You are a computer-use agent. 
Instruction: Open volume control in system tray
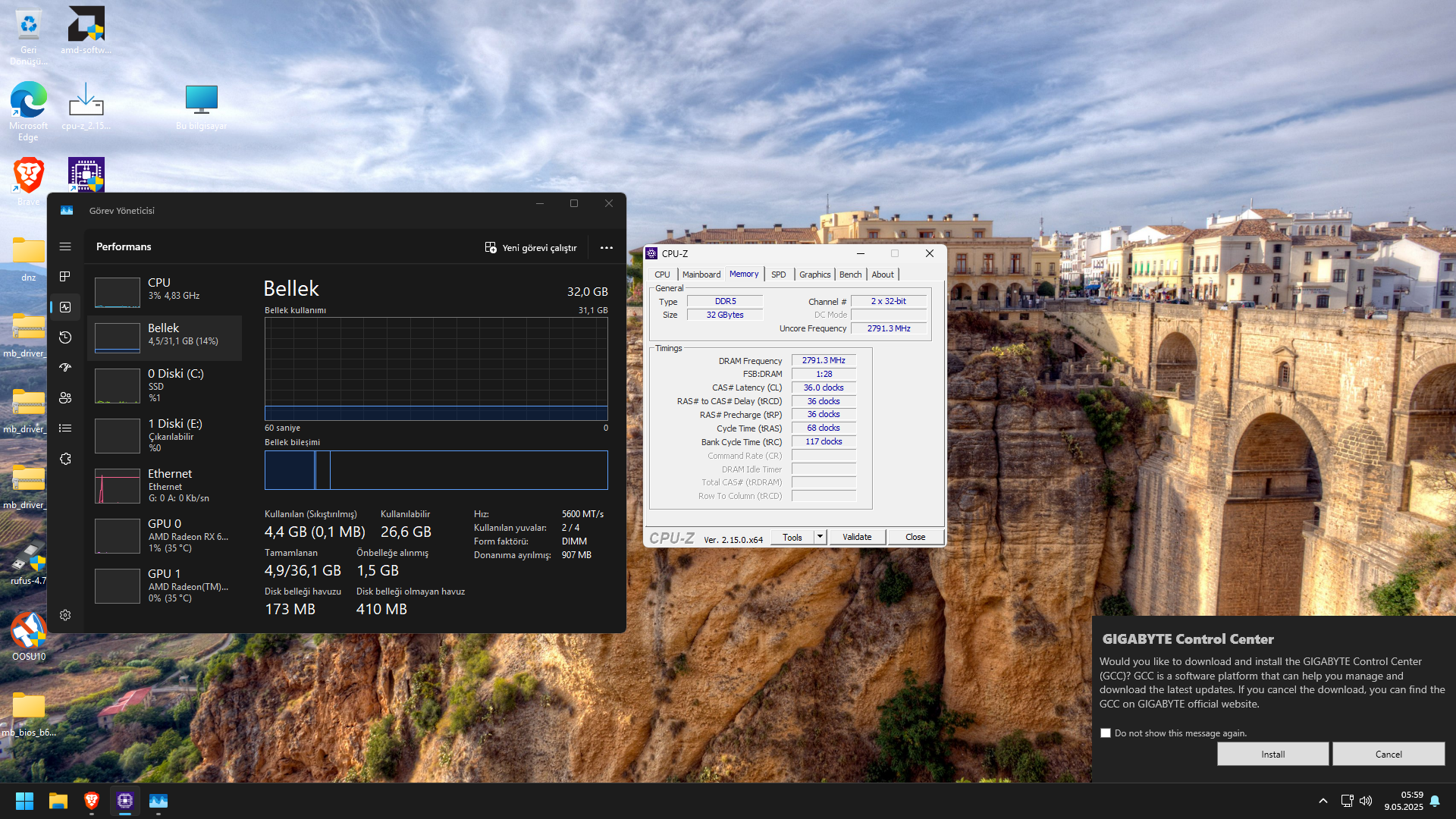1366,801
